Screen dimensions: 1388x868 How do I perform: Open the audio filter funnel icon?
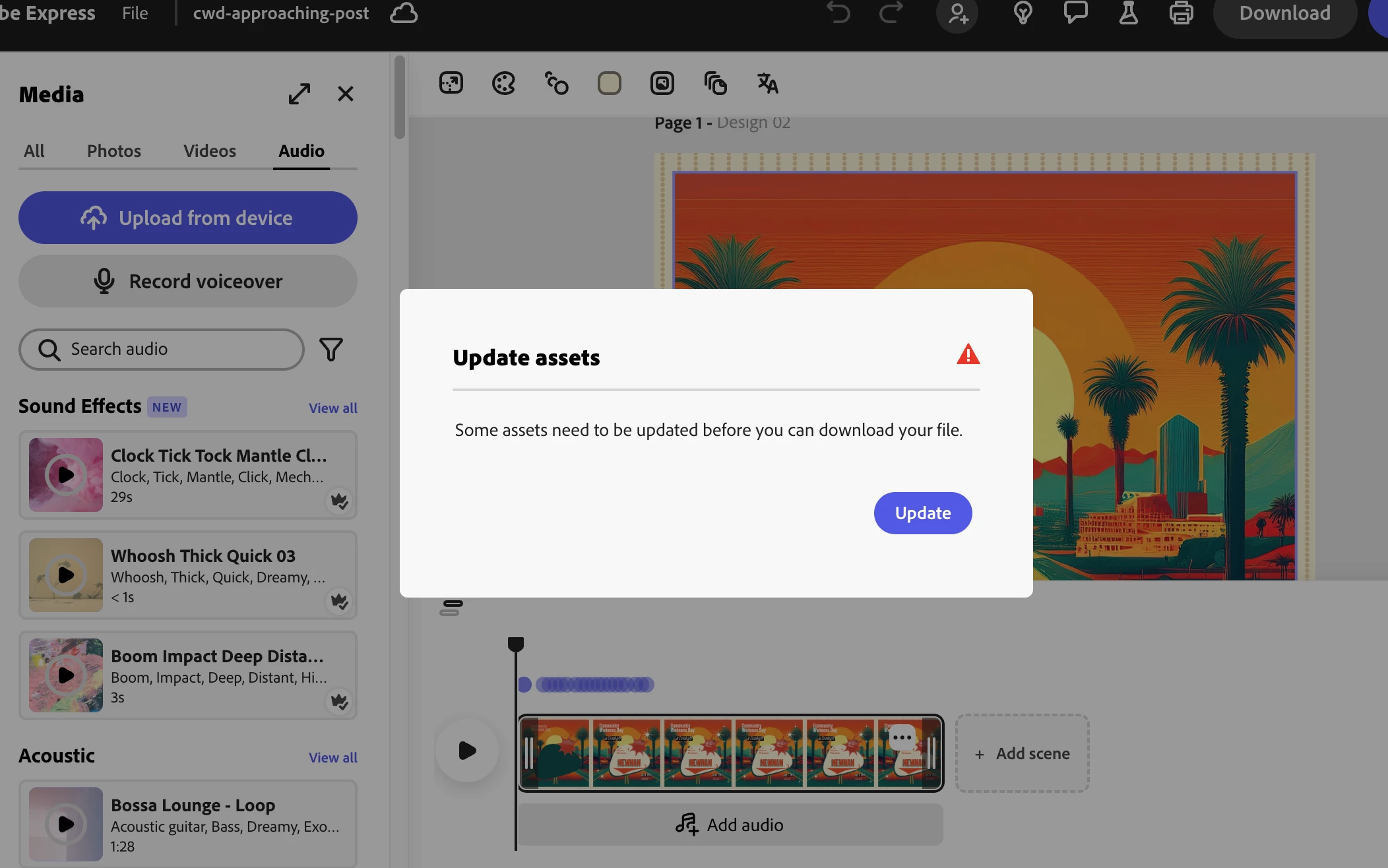331,349
